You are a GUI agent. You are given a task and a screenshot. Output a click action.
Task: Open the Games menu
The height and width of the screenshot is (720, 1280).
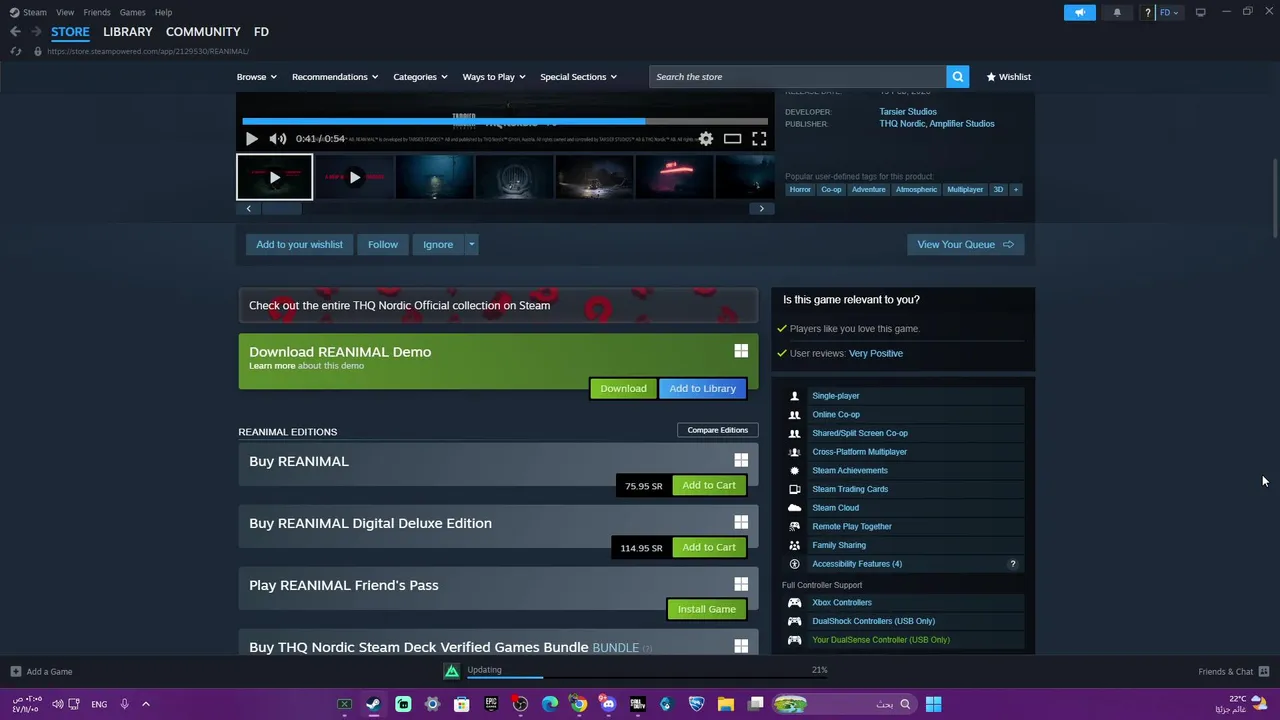pos(133,12)
